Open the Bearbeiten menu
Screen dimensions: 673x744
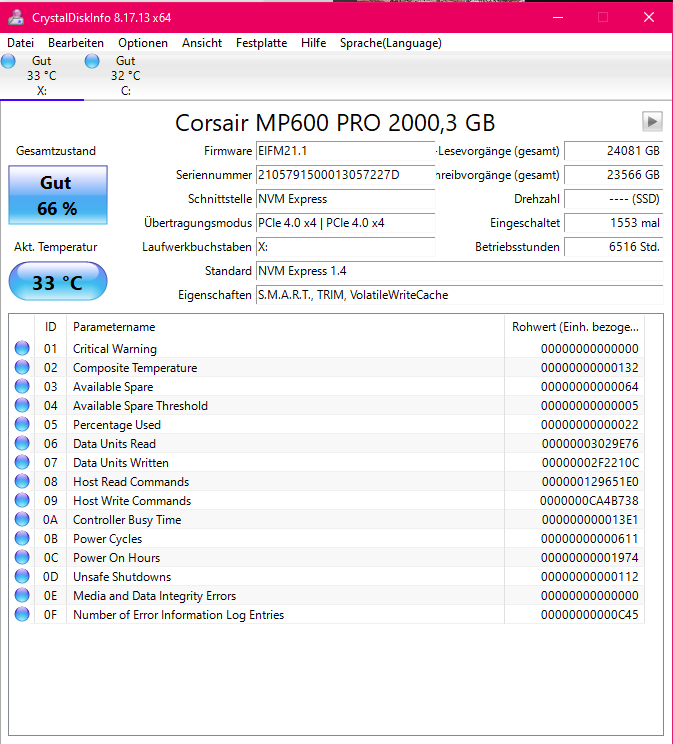click(x=76, y=43)
